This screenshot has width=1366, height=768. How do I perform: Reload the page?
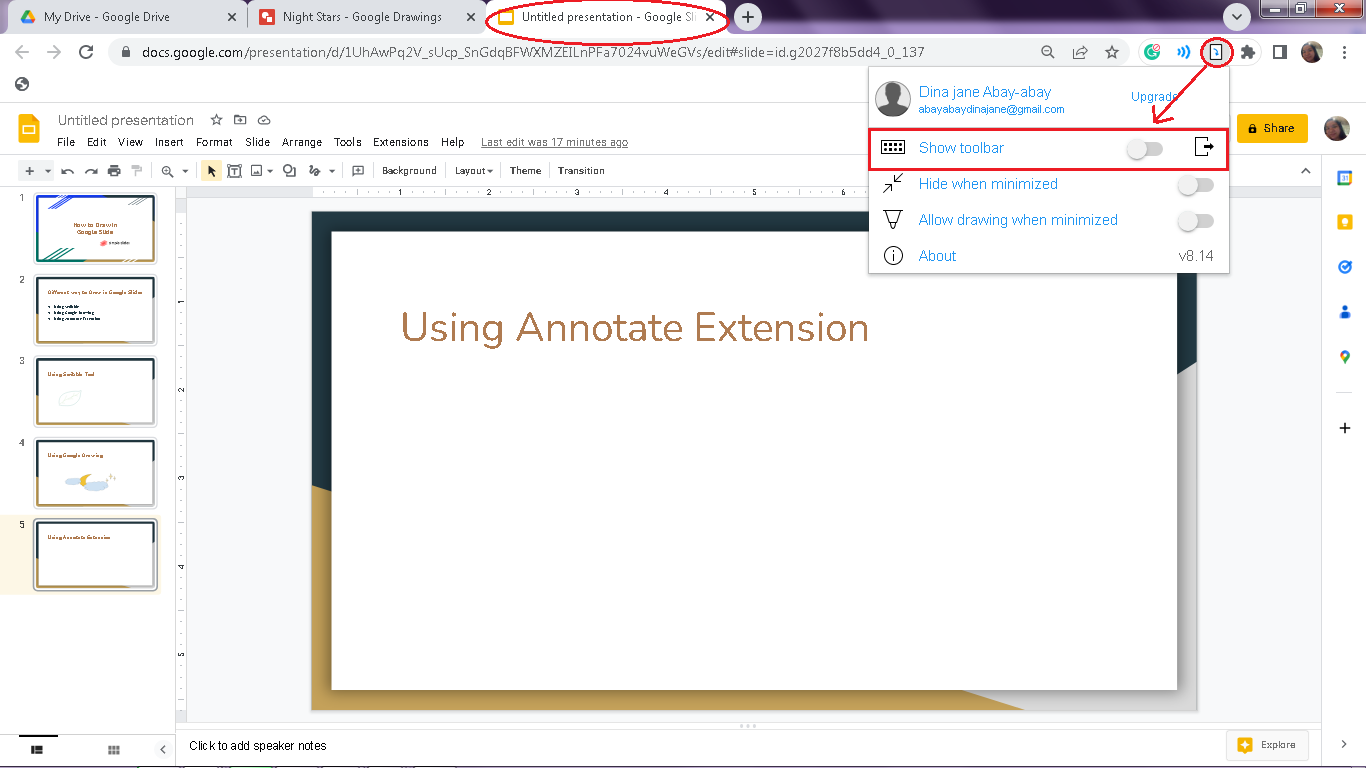pos(86,52)
